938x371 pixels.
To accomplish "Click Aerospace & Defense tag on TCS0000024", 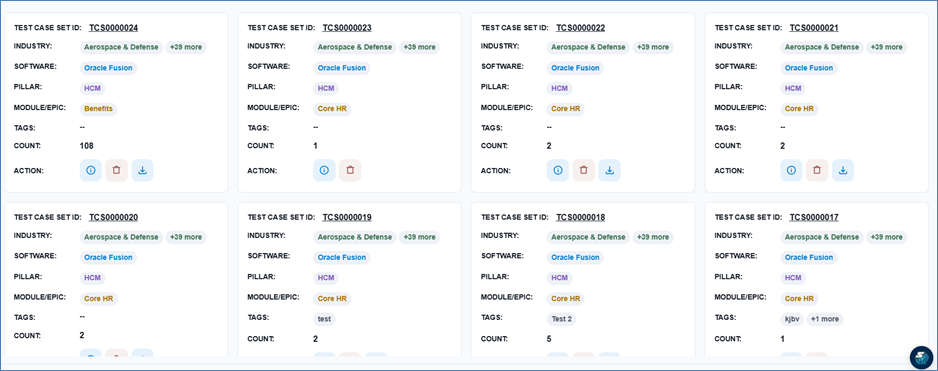I will (121, 47).
